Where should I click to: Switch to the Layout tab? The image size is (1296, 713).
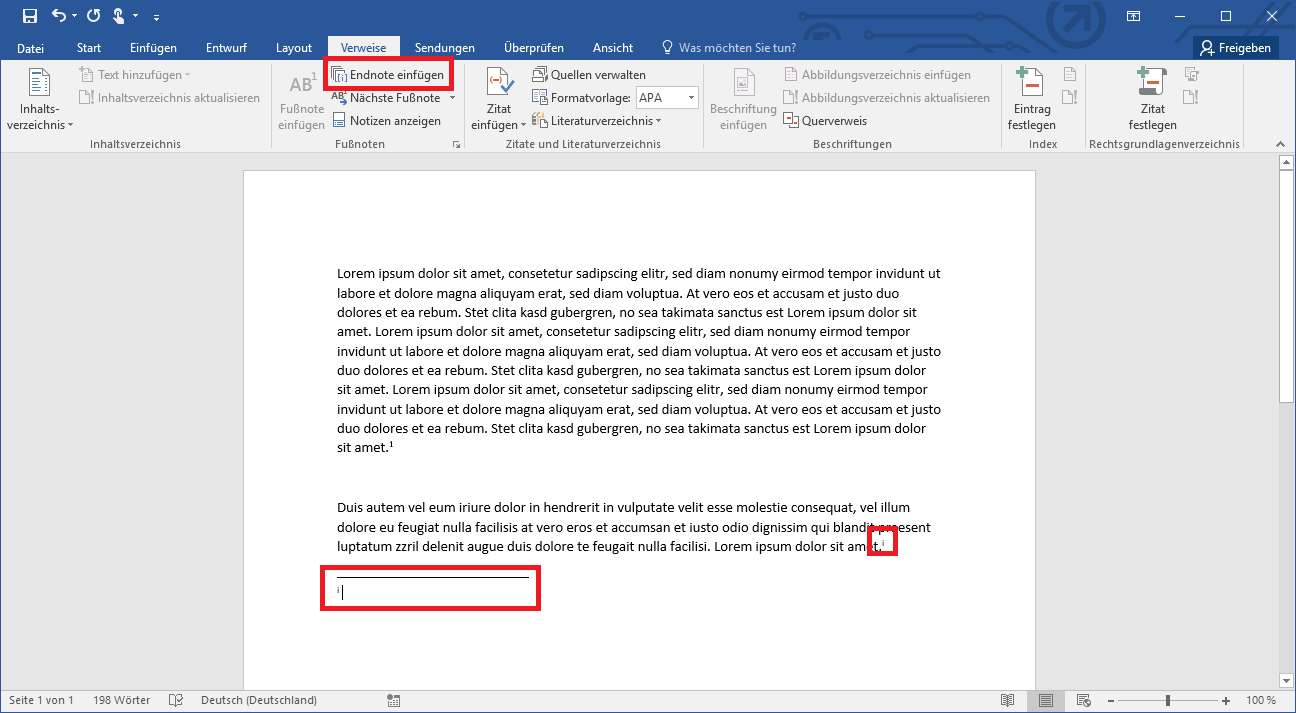[294, 48]
